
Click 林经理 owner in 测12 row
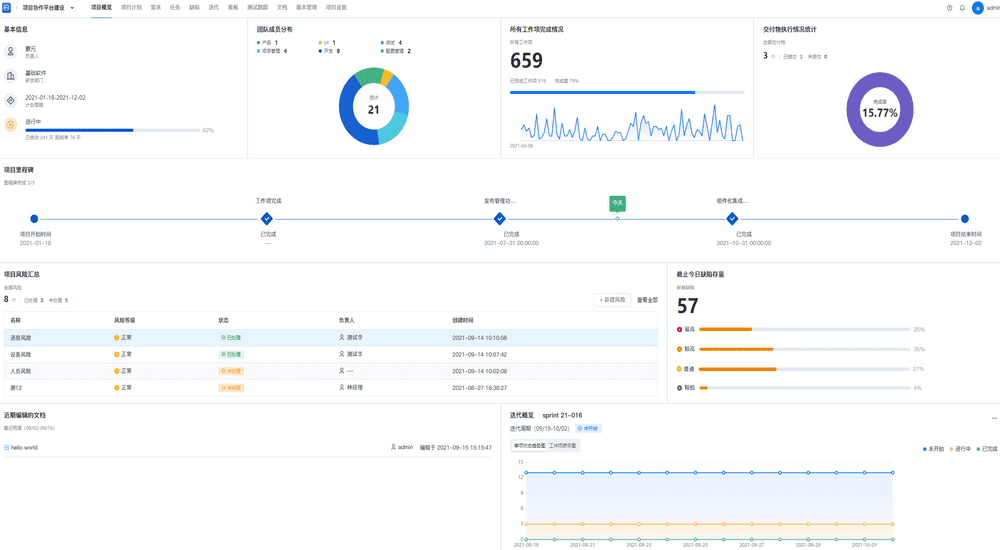351,387
